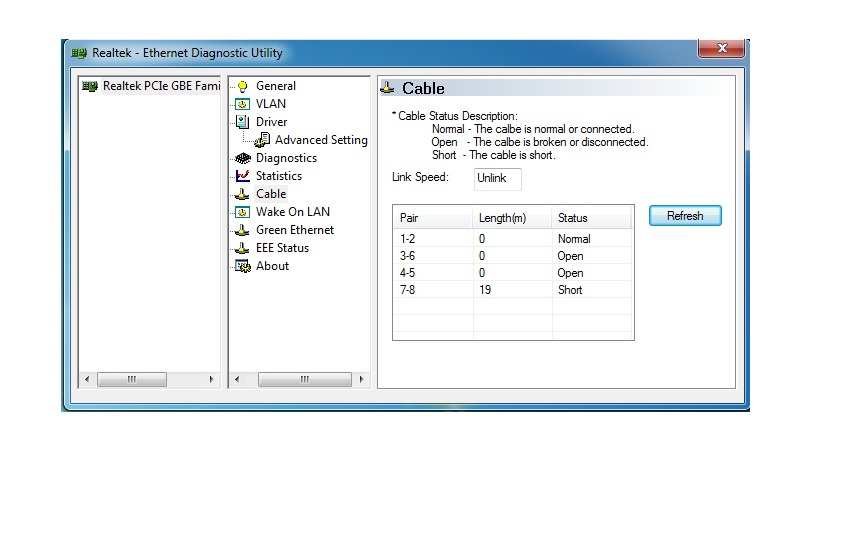Select the pair 4-5 row

512,273
